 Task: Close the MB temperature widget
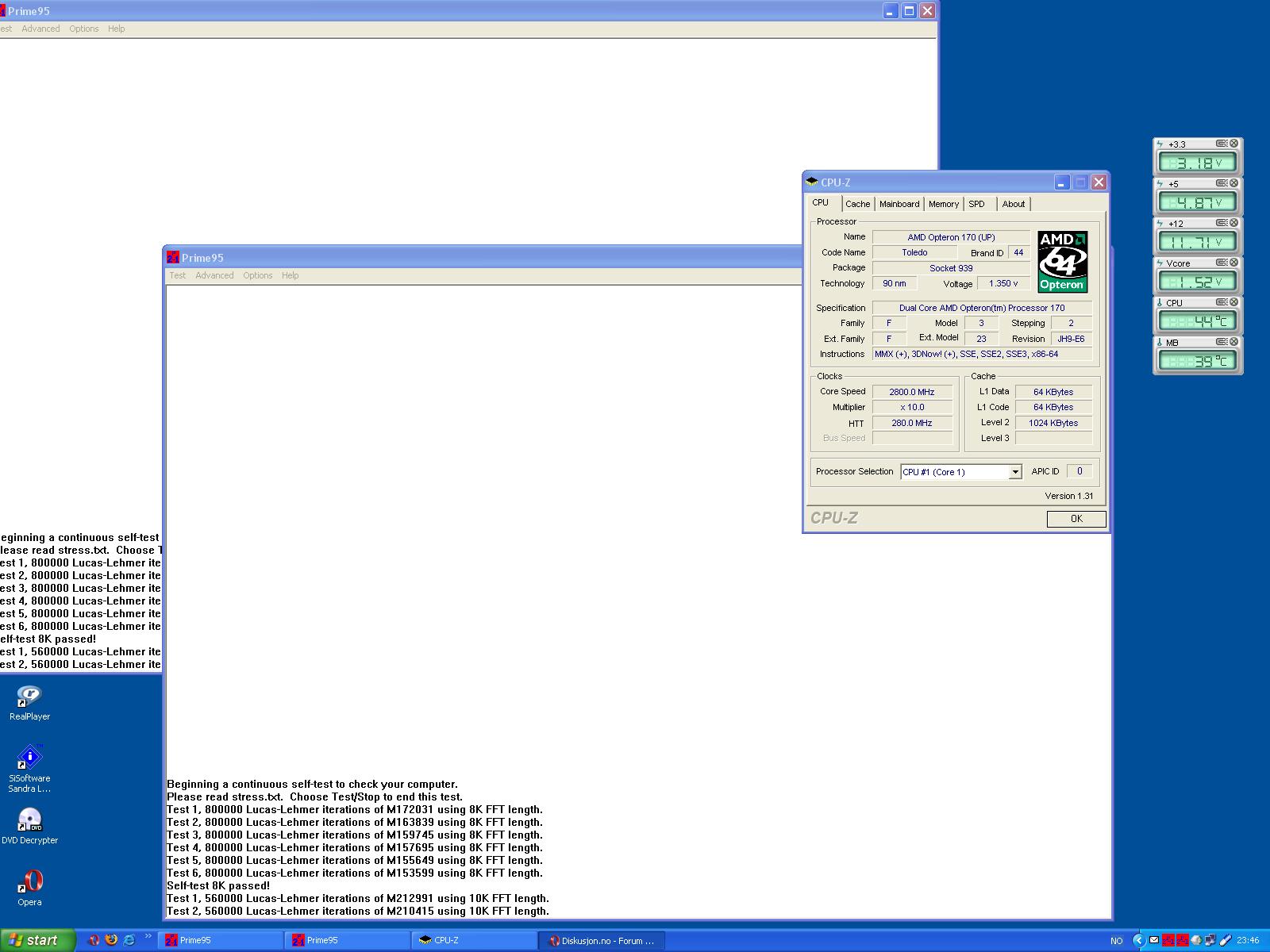tap(1233, 342)
